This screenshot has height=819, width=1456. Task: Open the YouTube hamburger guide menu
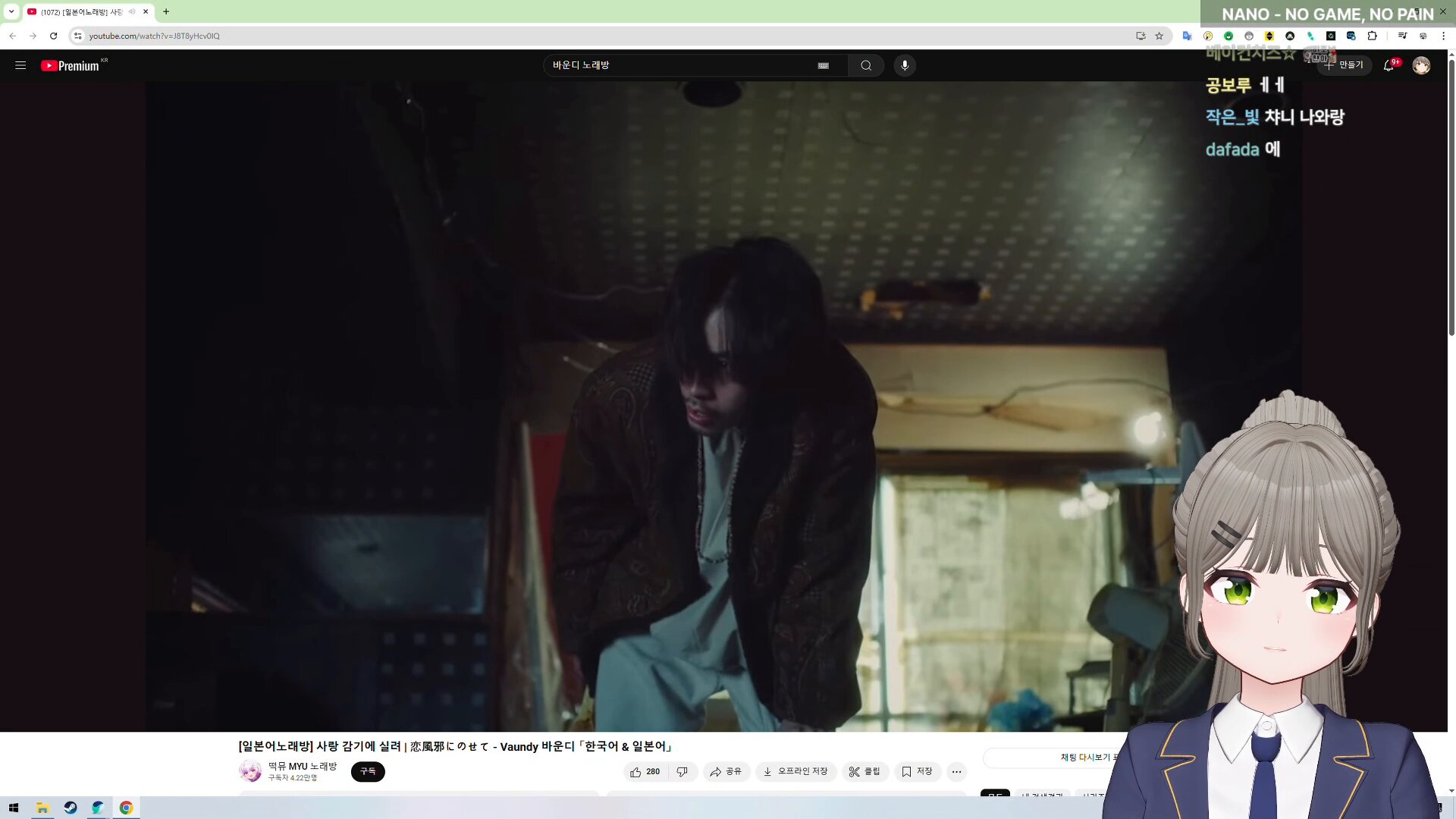click(x=20, y=65)
